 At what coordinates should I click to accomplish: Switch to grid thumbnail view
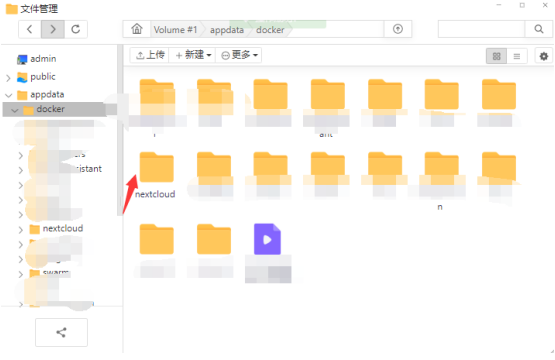496,56
